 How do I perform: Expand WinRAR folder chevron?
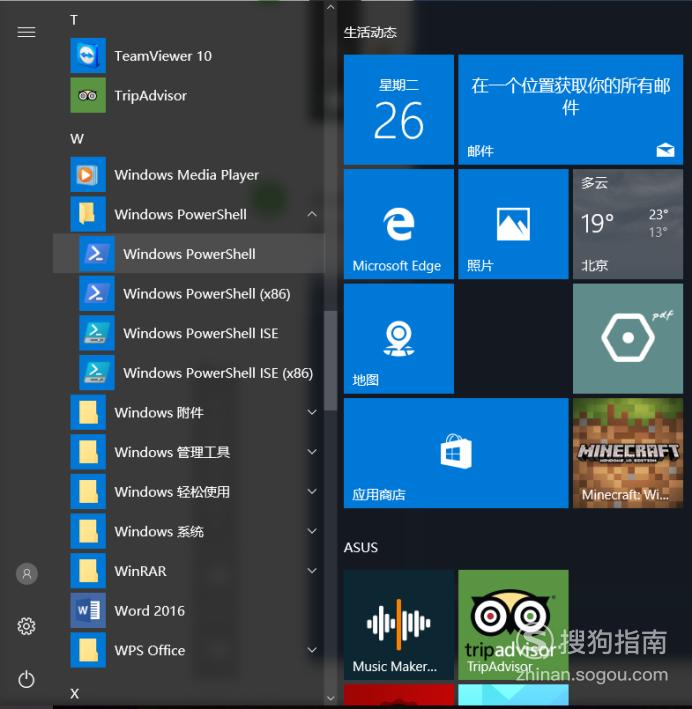312,571
